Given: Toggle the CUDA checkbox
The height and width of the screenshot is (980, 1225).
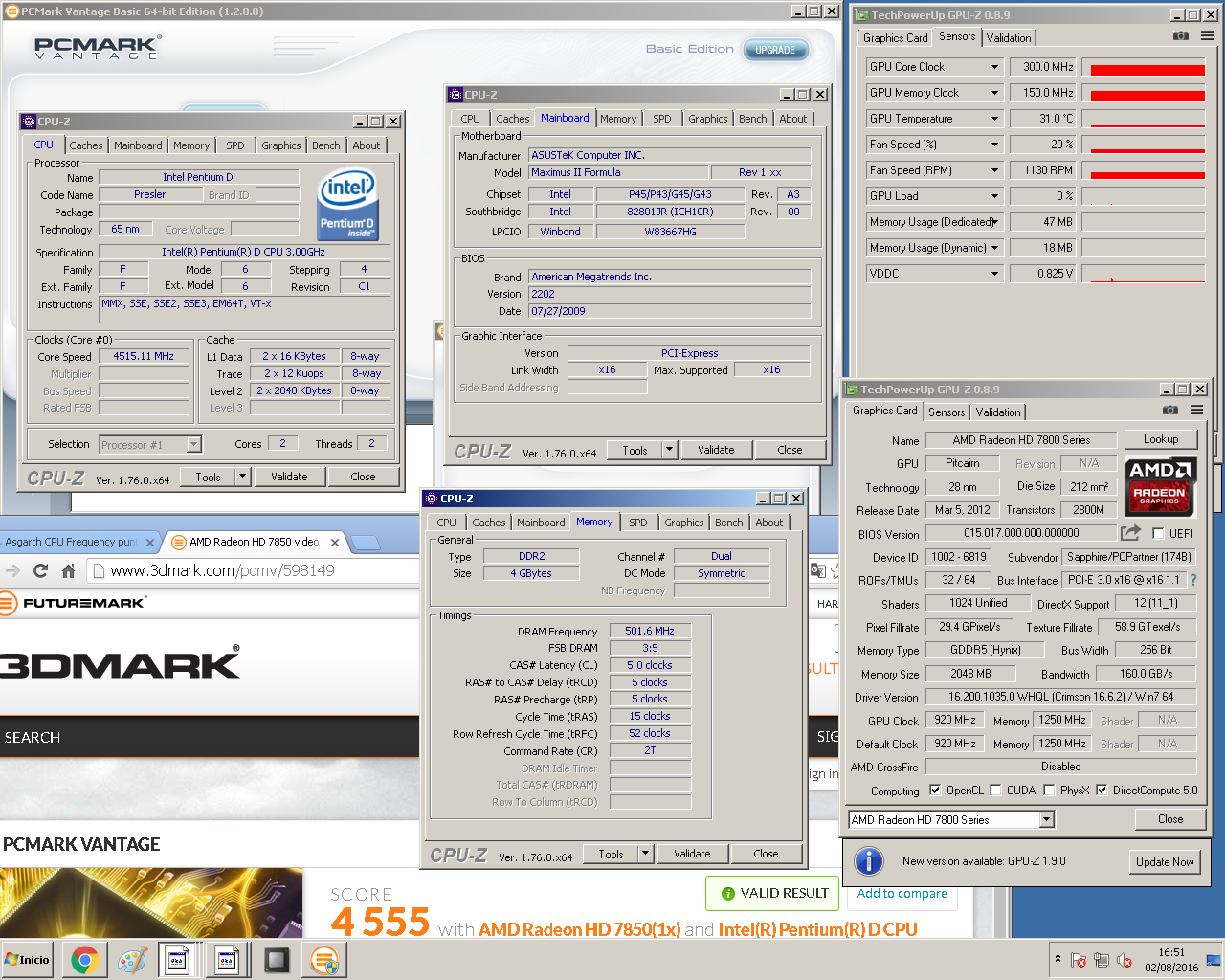Looking at the screenshot, I should (995, 791).
